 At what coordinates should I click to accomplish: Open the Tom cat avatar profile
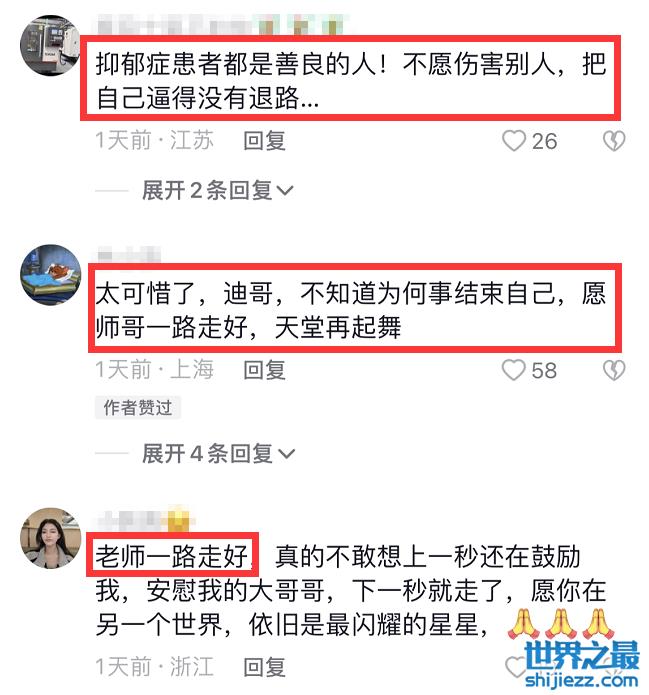(x=51, y=274)
